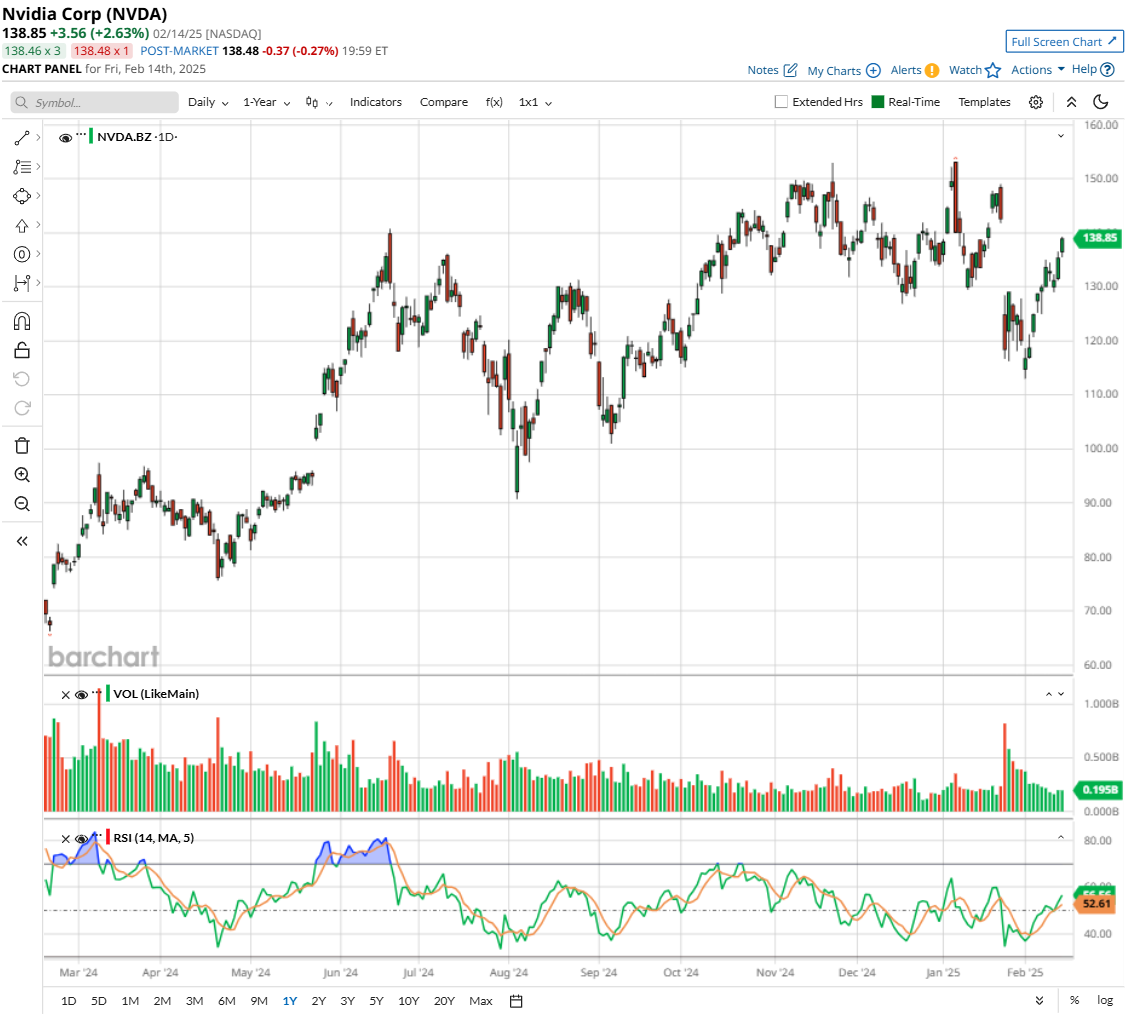Switch to dark mode moon icon
This screenshot has width=1130, height=1017.
[x=1100, y=102]
